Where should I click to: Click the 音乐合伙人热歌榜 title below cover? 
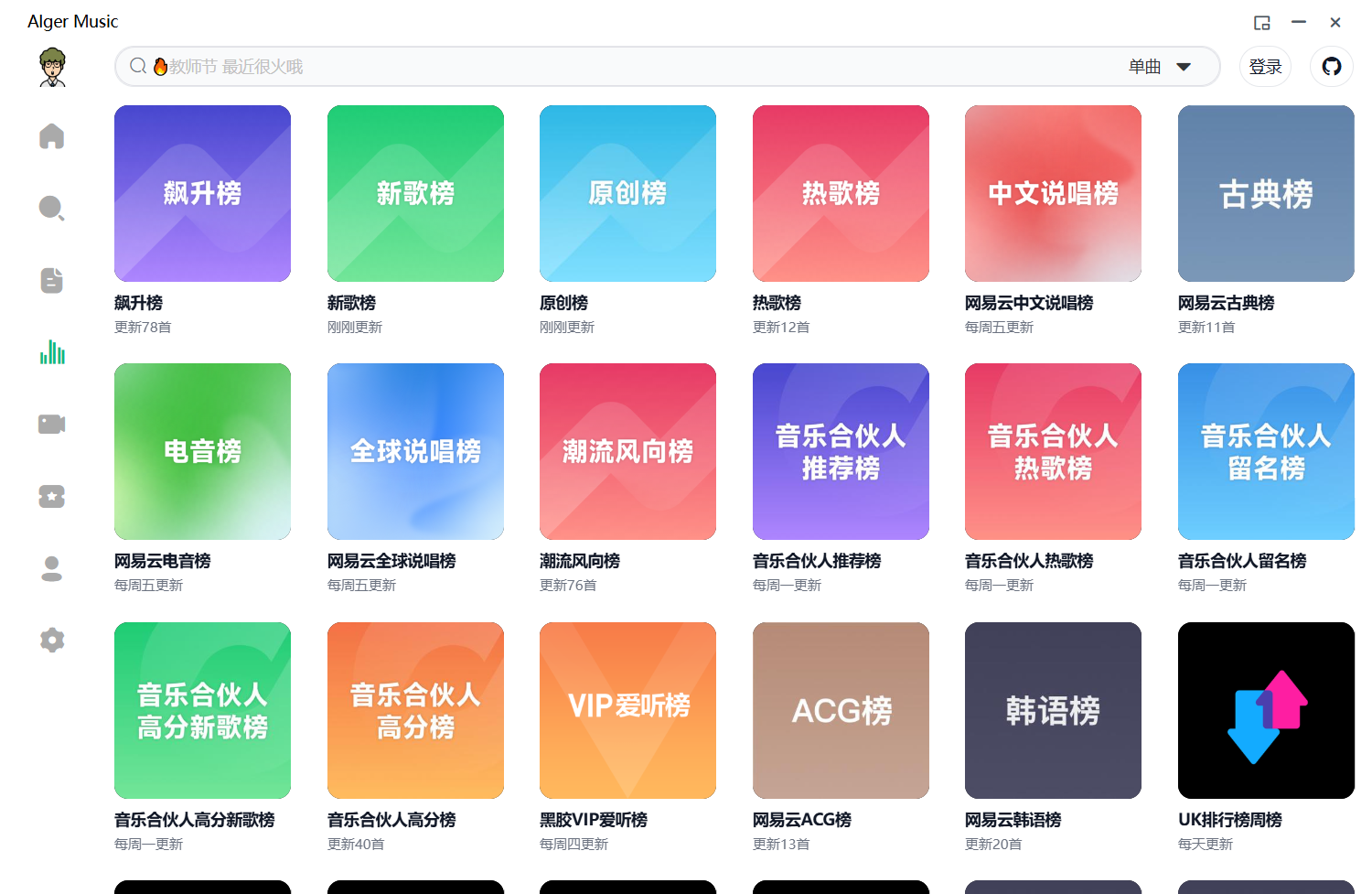click(1029, 561)
